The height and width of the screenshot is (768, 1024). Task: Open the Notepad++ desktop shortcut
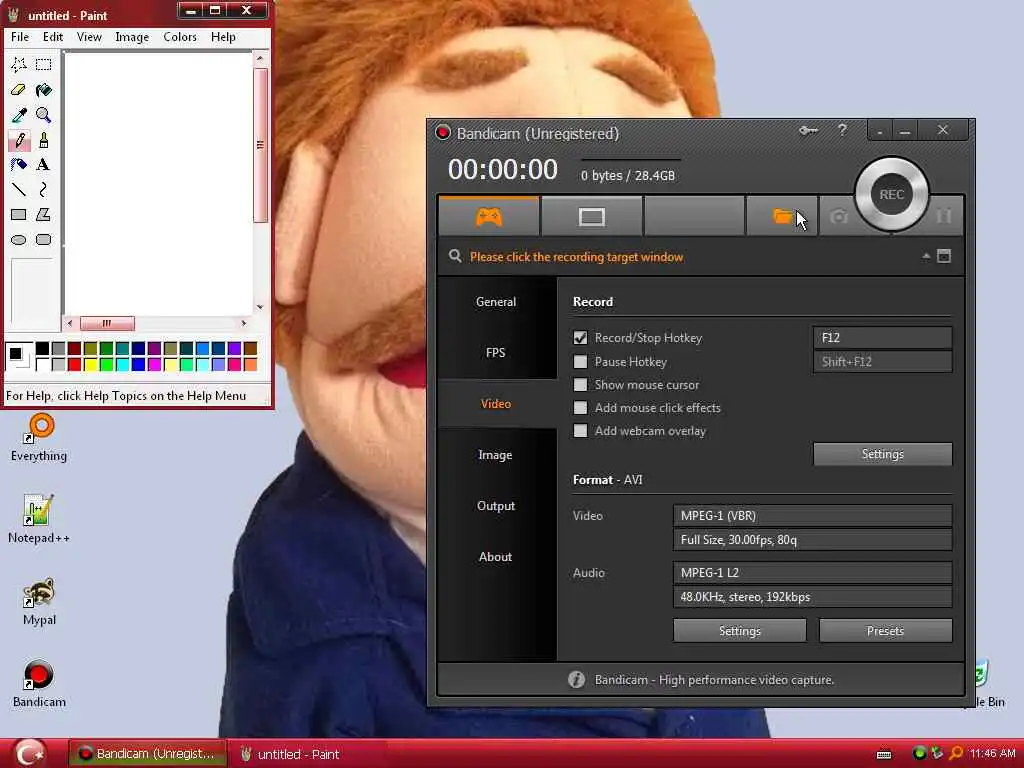[x=39, y=519]
